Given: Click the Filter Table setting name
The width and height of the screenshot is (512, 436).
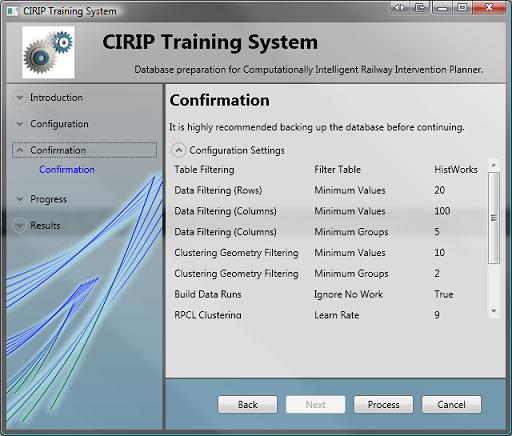Looking at the screenshot, I should (x=338, y=170).
